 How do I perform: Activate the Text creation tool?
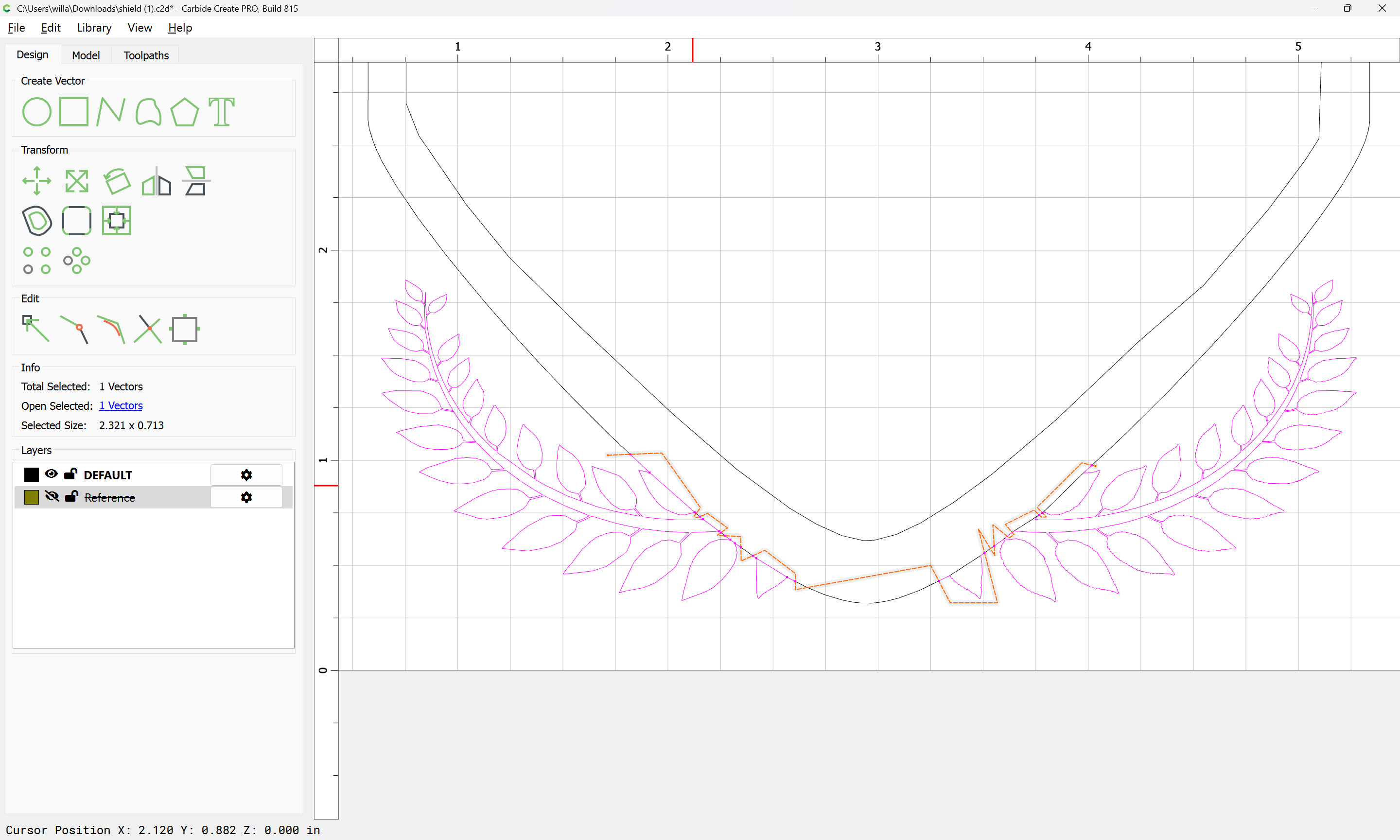tap(222, 111)
